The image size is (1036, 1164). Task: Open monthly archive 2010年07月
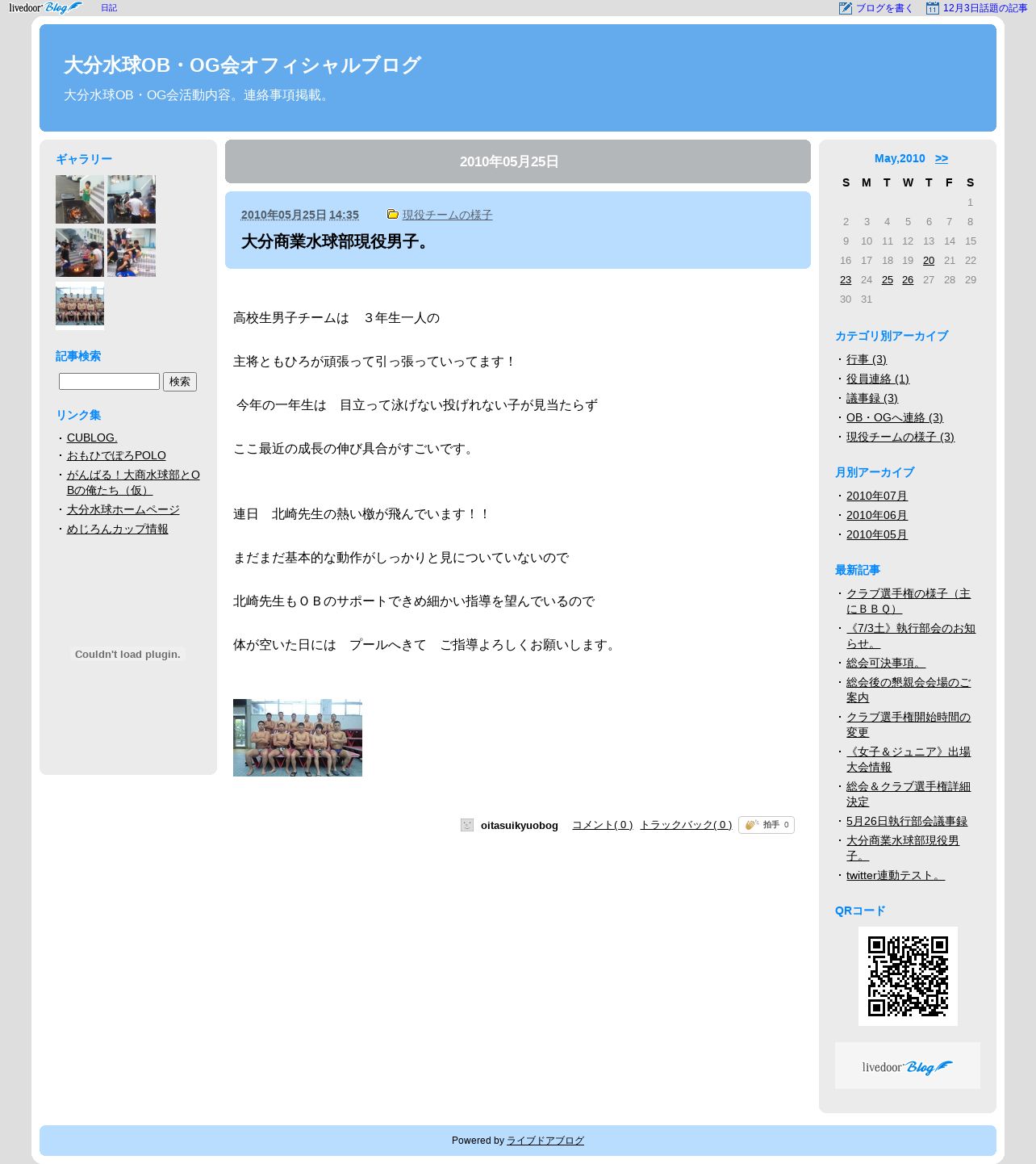[877, 496]
